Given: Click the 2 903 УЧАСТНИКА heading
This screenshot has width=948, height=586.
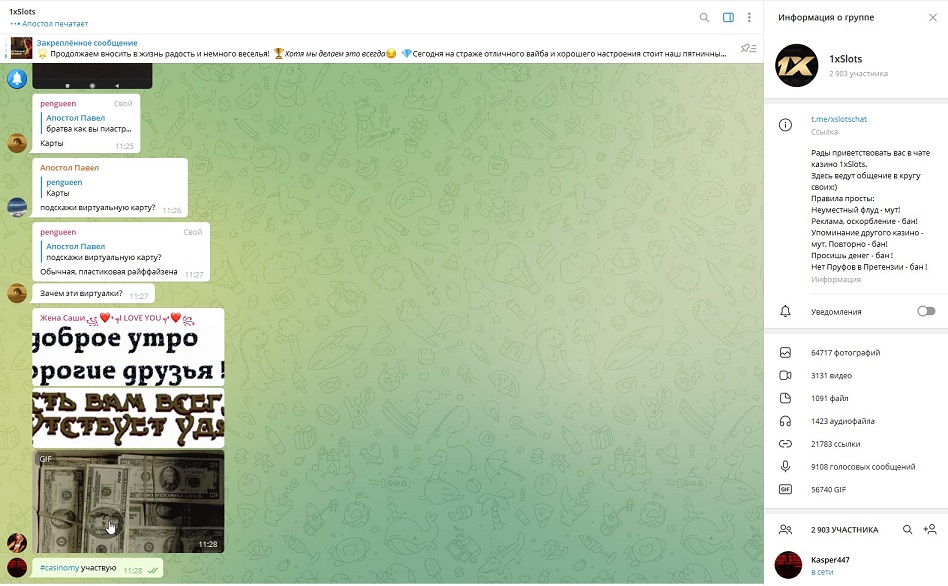Looking at the screenshot, I should 845,530.
